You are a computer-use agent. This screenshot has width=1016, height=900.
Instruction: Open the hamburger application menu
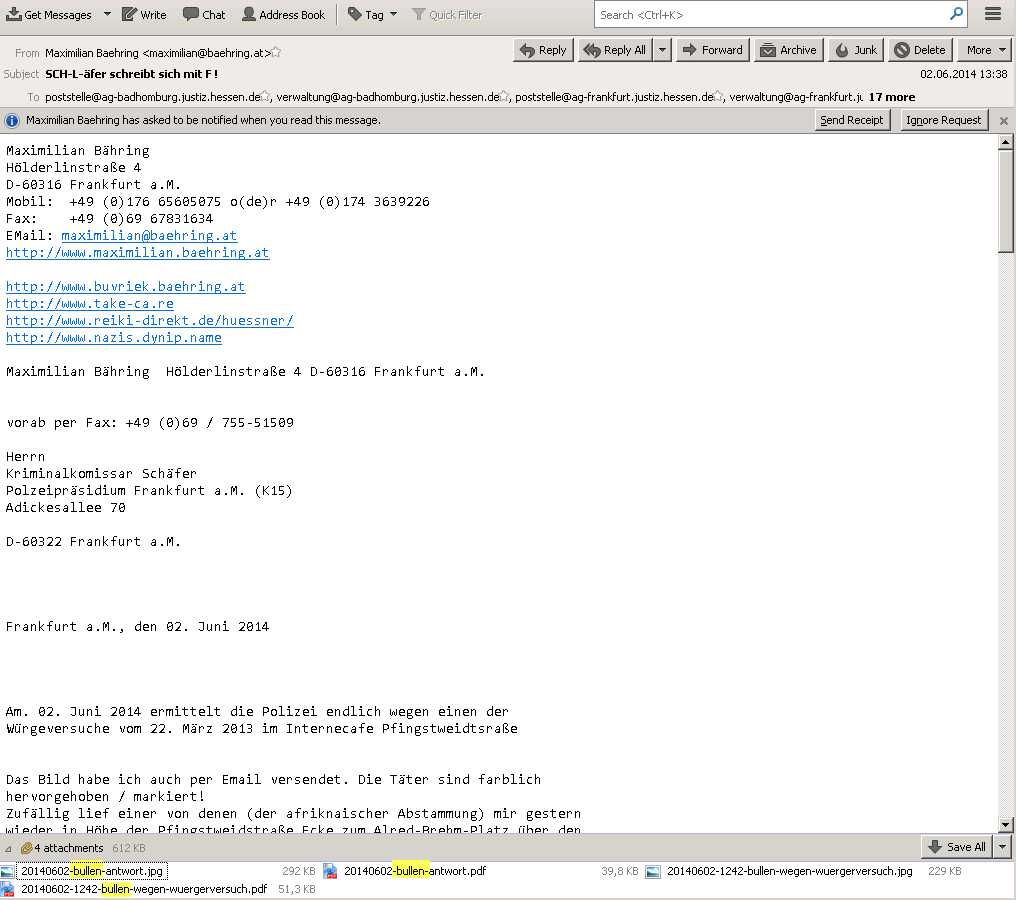pyautogui.click(x=993, y=14)
